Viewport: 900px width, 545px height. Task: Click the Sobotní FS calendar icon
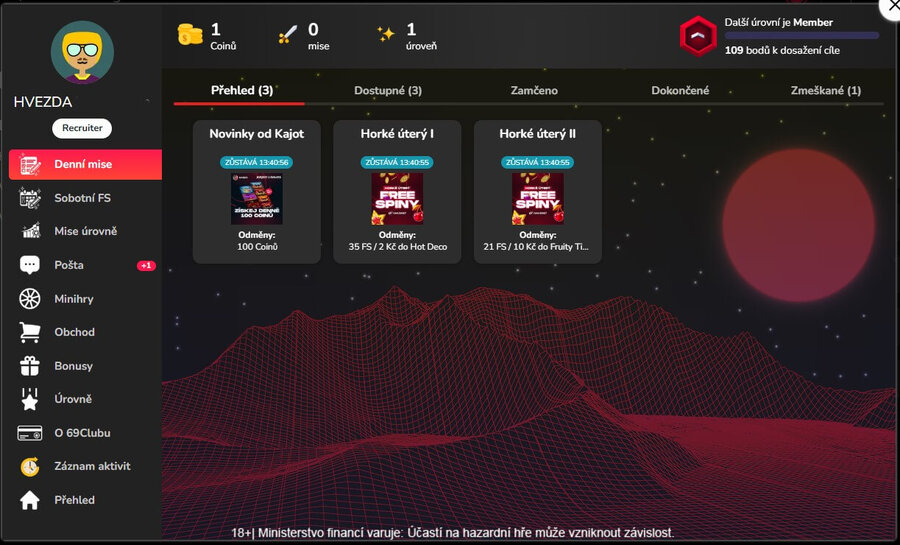[30, 198]
